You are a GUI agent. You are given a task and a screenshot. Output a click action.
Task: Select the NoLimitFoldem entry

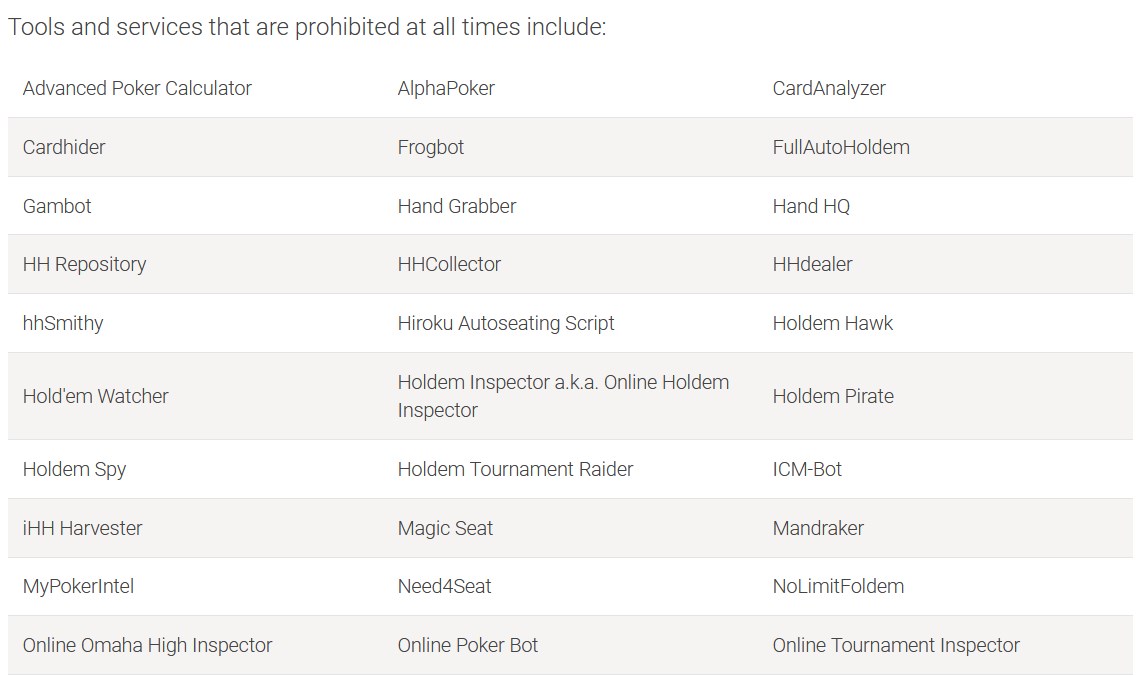[x=838, y=586]
